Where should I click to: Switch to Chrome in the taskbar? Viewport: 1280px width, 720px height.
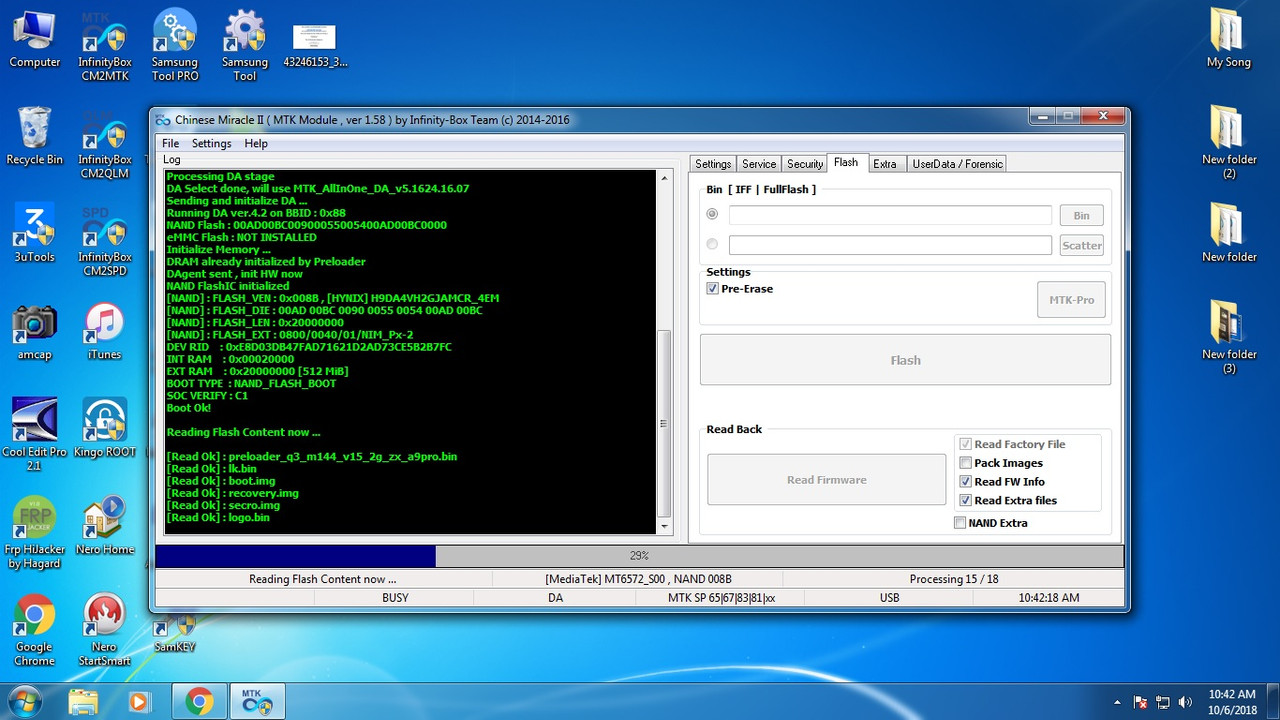199,701
